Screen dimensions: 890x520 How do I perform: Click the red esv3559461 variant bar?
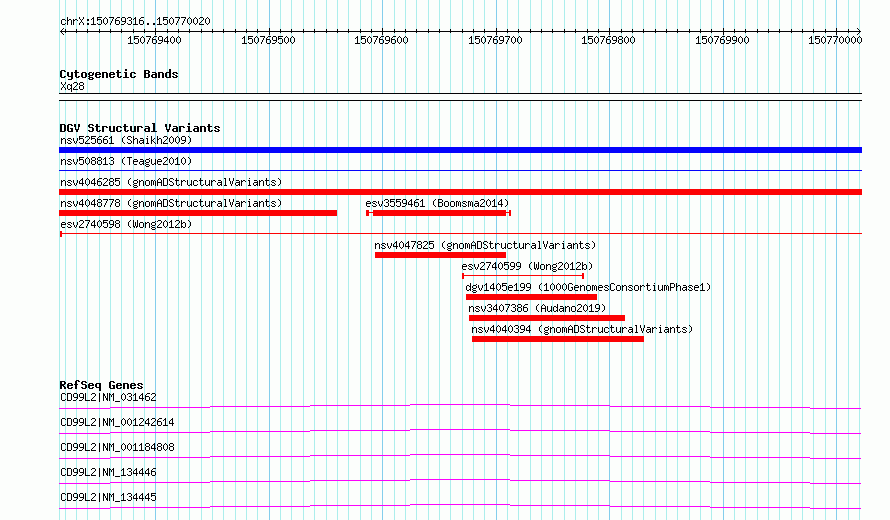point(439,213)
